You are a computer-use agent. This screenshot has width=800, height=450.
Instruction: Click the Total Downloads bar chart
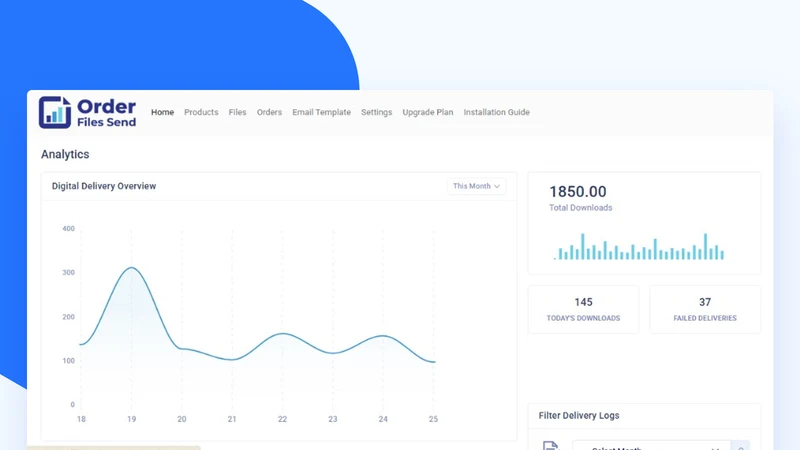pos(639,247)
